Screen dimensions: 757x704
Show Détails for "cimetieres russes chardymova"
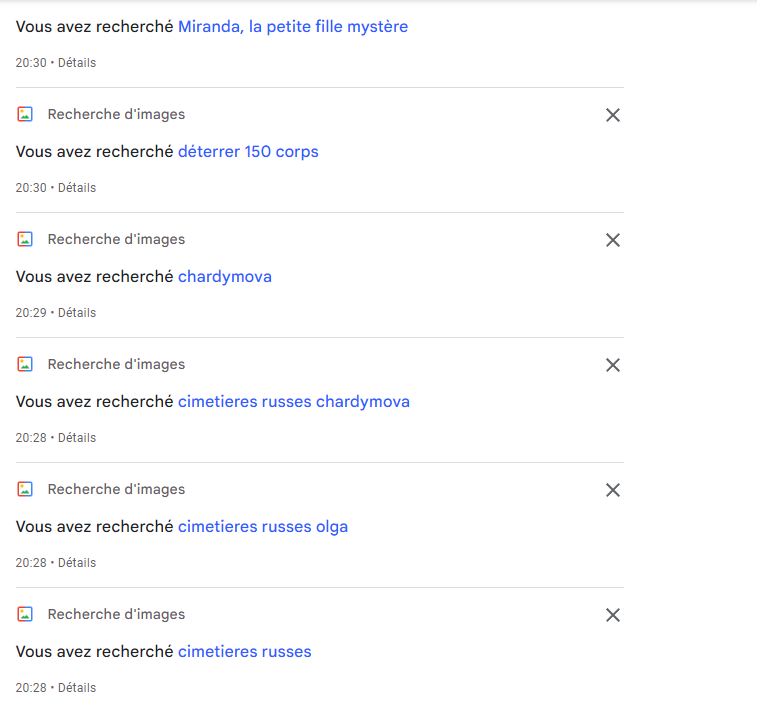[x=77, y=438]
